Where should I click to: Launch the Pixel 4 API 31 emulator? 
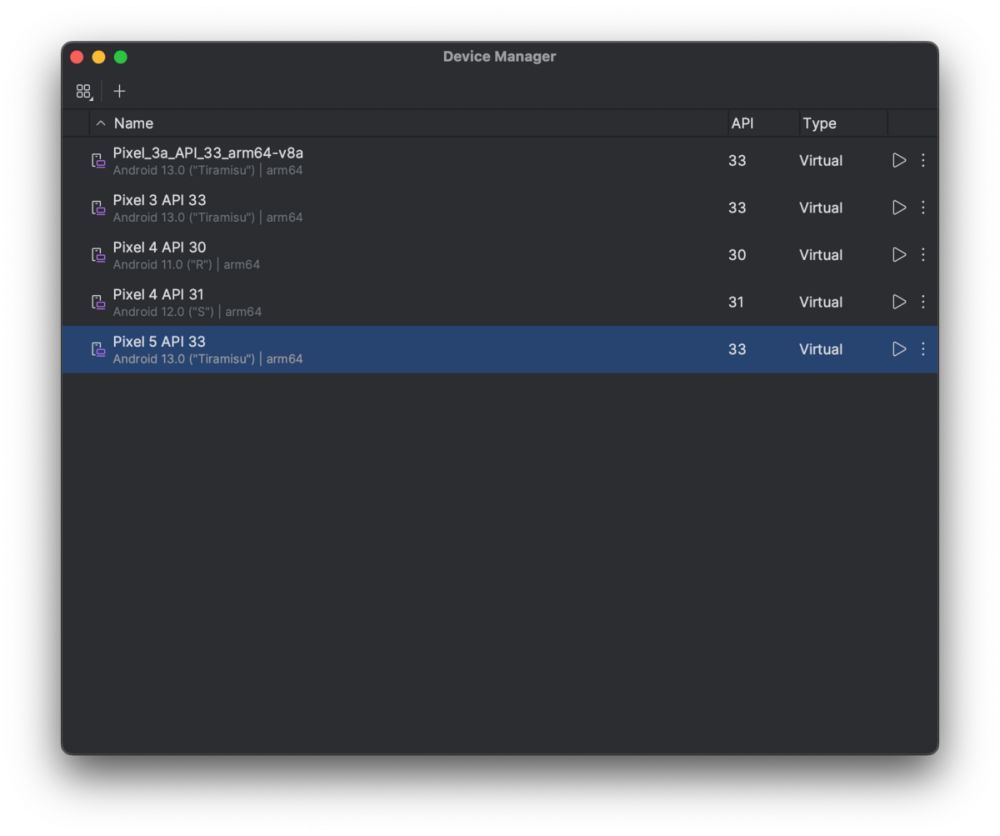tap(899, 302)
